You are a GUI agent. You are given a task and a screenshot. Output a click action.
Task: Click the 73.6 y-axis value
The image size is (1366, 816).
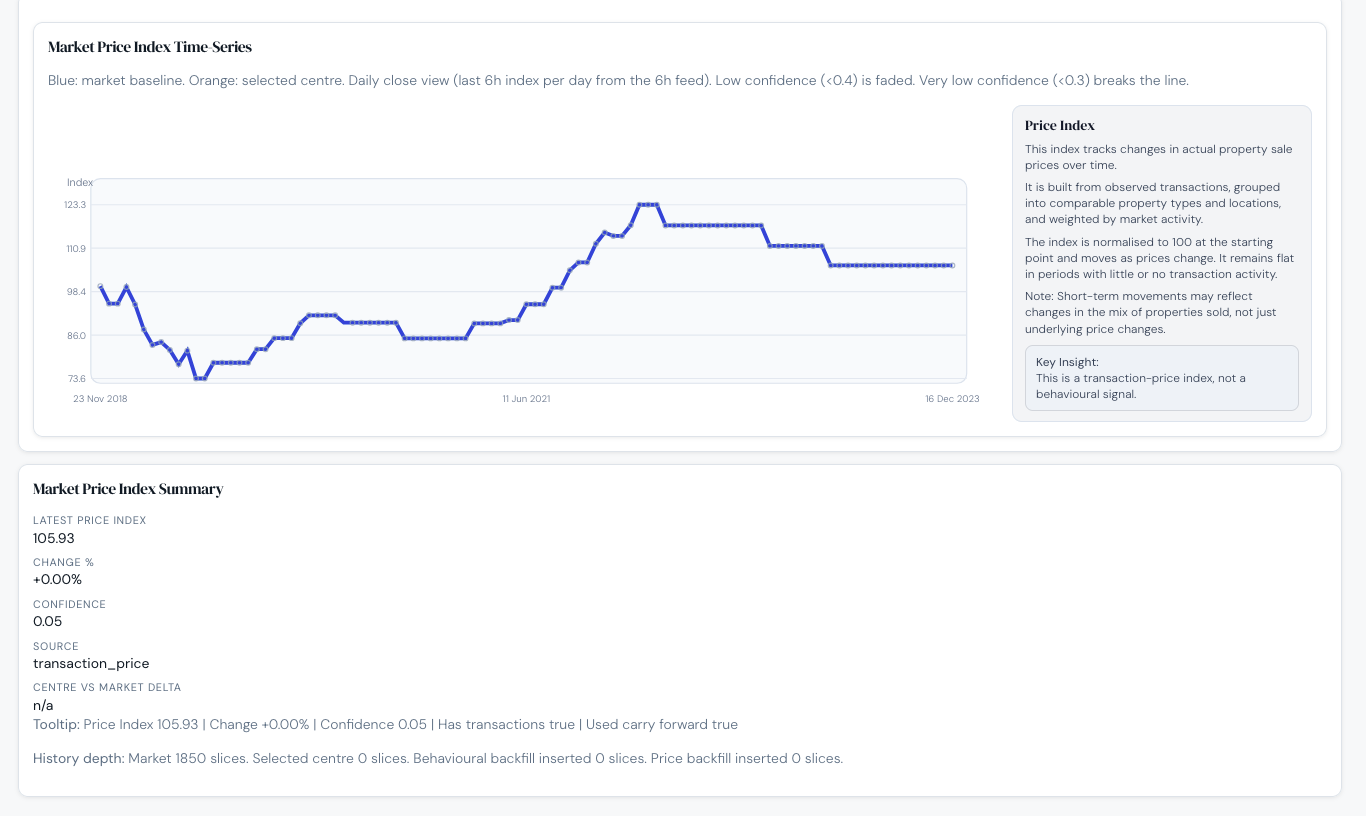[x=75, y=379]
